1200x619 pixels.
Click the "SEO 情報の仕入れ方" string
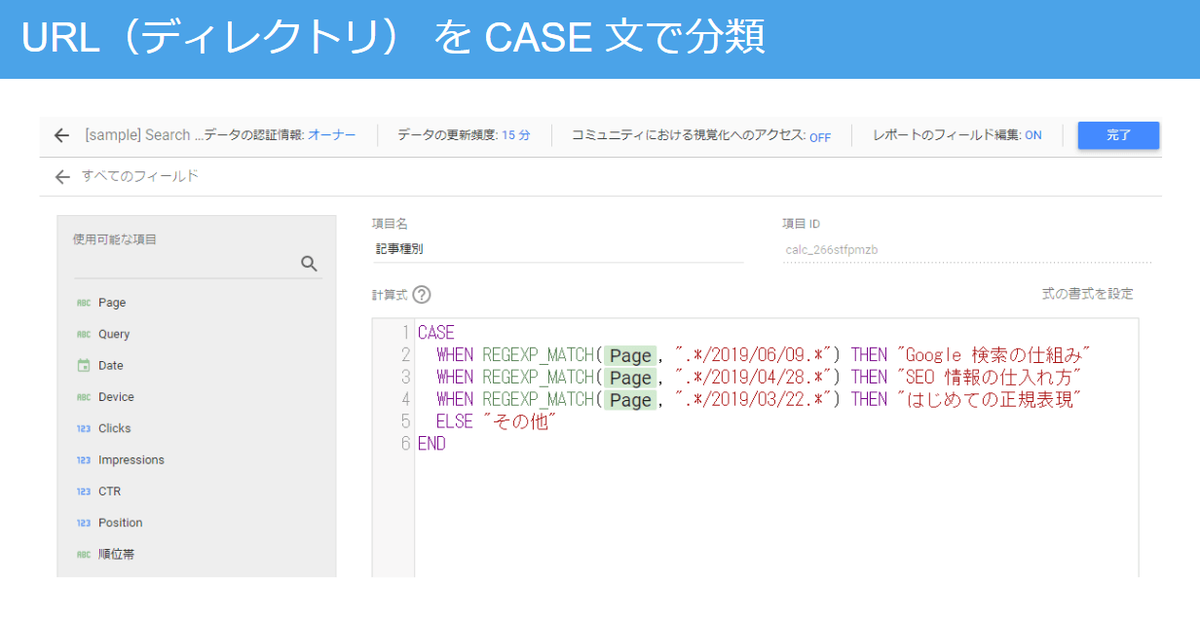point(990,377)
